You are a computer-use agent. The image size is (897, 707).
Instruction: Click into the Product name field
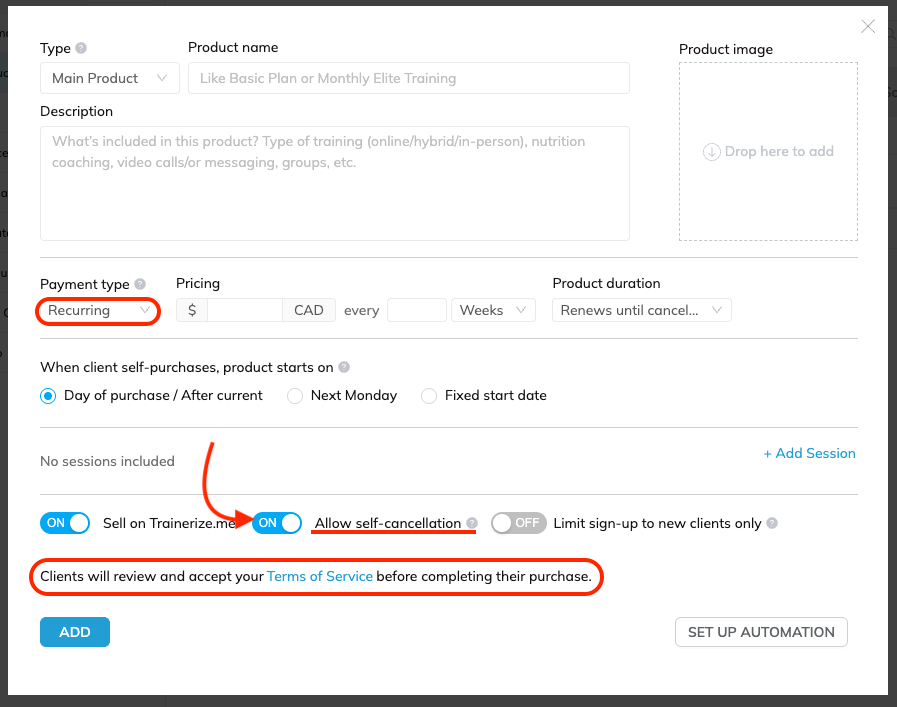tap(409, 78)
